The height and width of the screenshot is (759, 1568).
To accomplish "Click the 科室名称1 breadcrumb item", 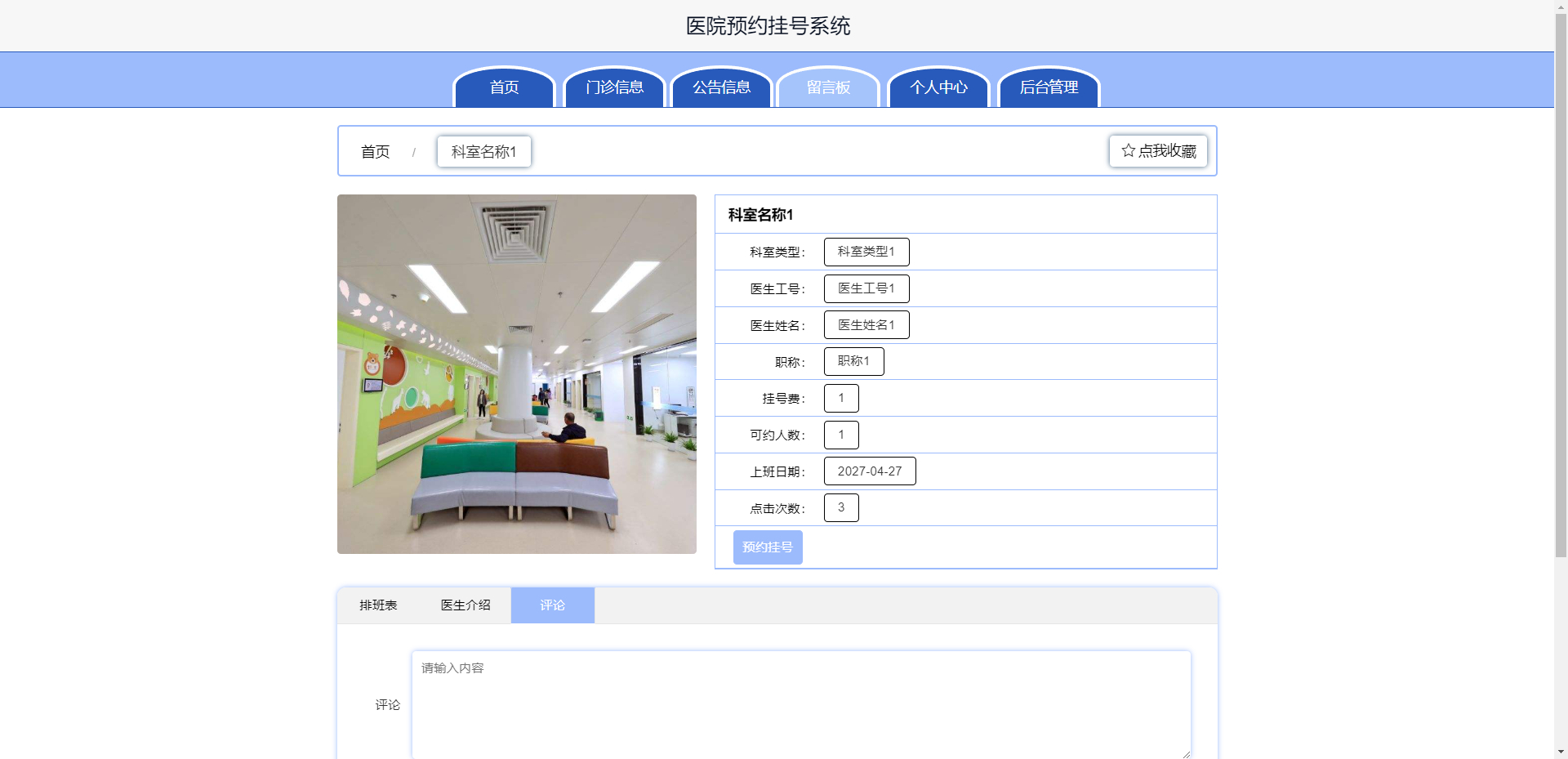I will tap(483, 152).
